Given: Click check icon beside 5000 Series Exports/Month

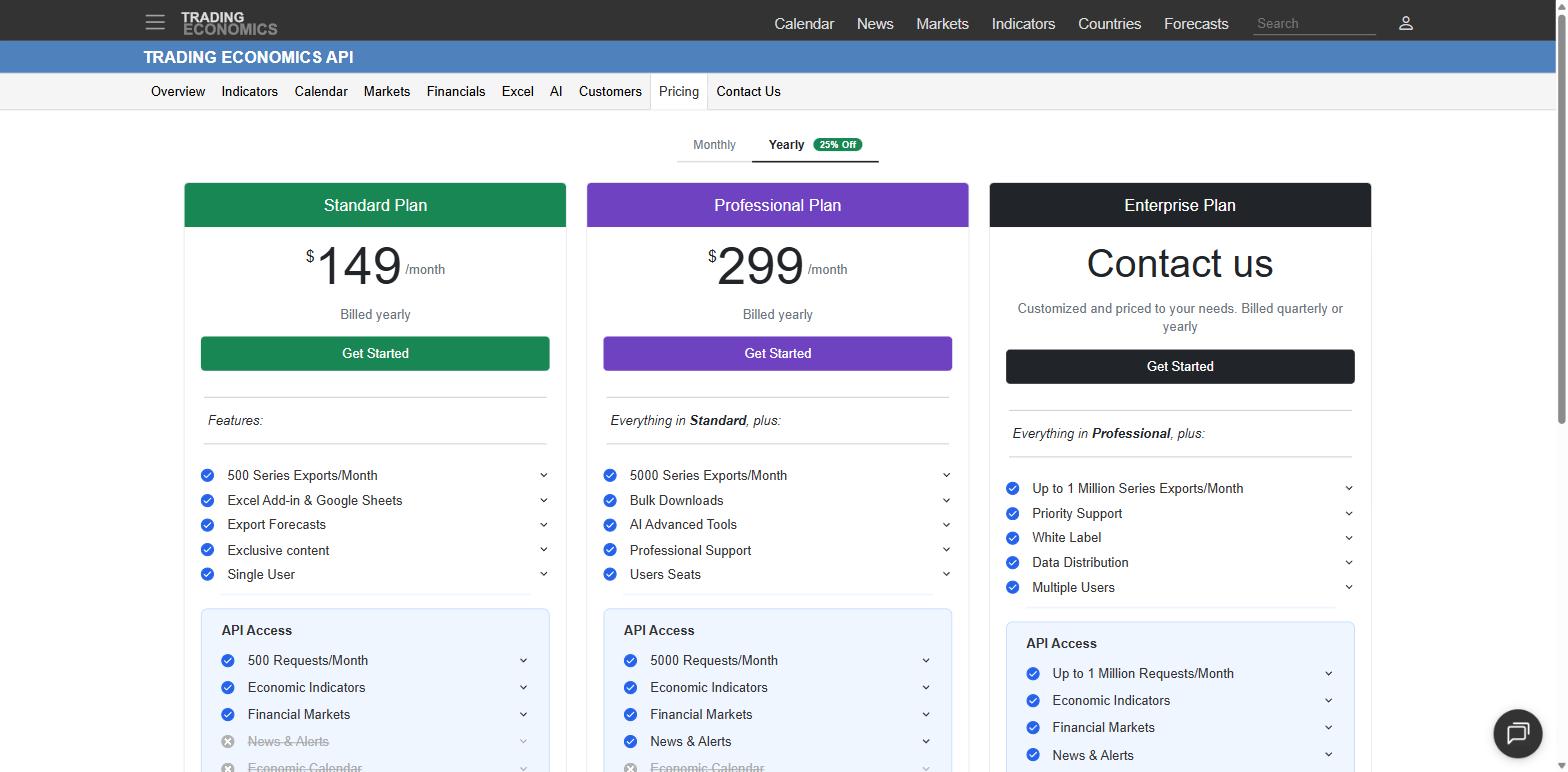Looking at the screenshot, I should 610,475.
